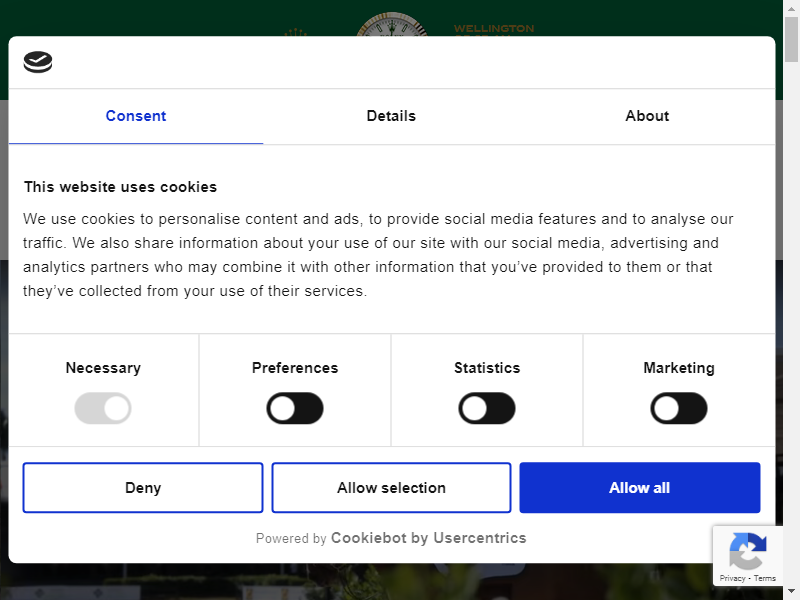Open the reCAPTCHA Terms link
The image size is (800, 600).
[765, 578]
